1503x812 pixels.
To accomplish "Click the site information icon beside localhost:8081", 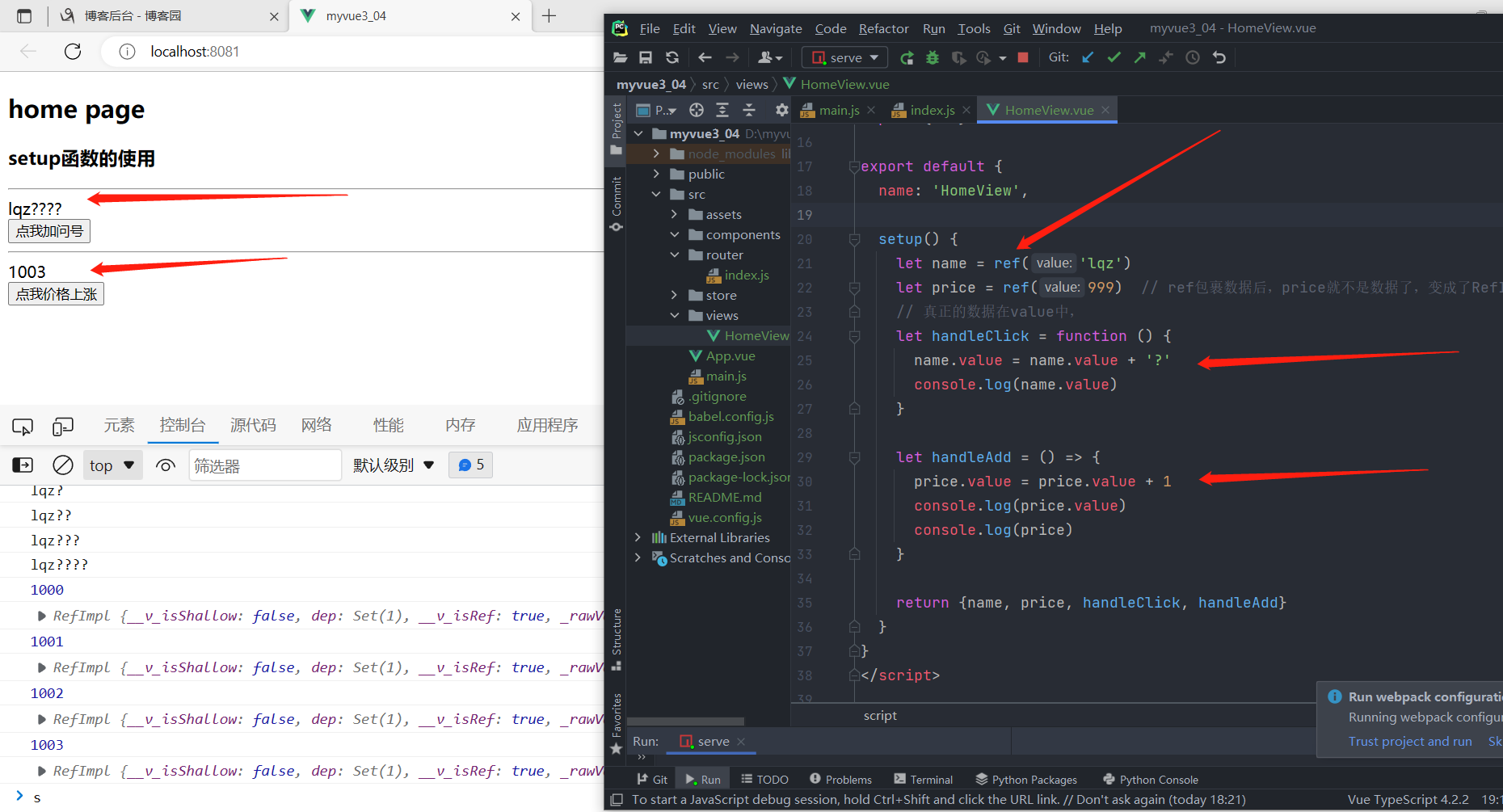I will click(x=127, y=52).
